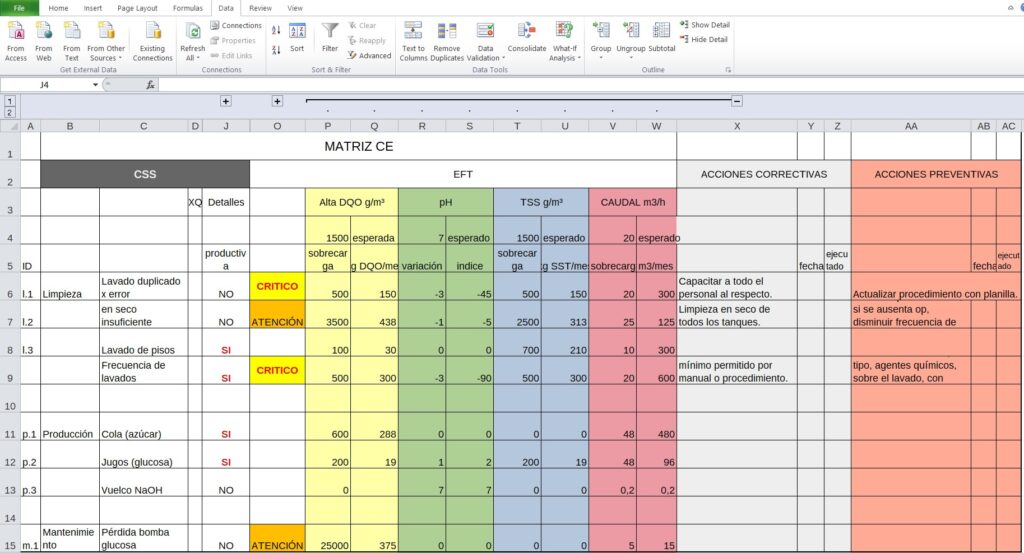The width and height of the screenshot is (1024, 553).
Task: Click the Sort A to Z icon
Action: click(276, 30)
